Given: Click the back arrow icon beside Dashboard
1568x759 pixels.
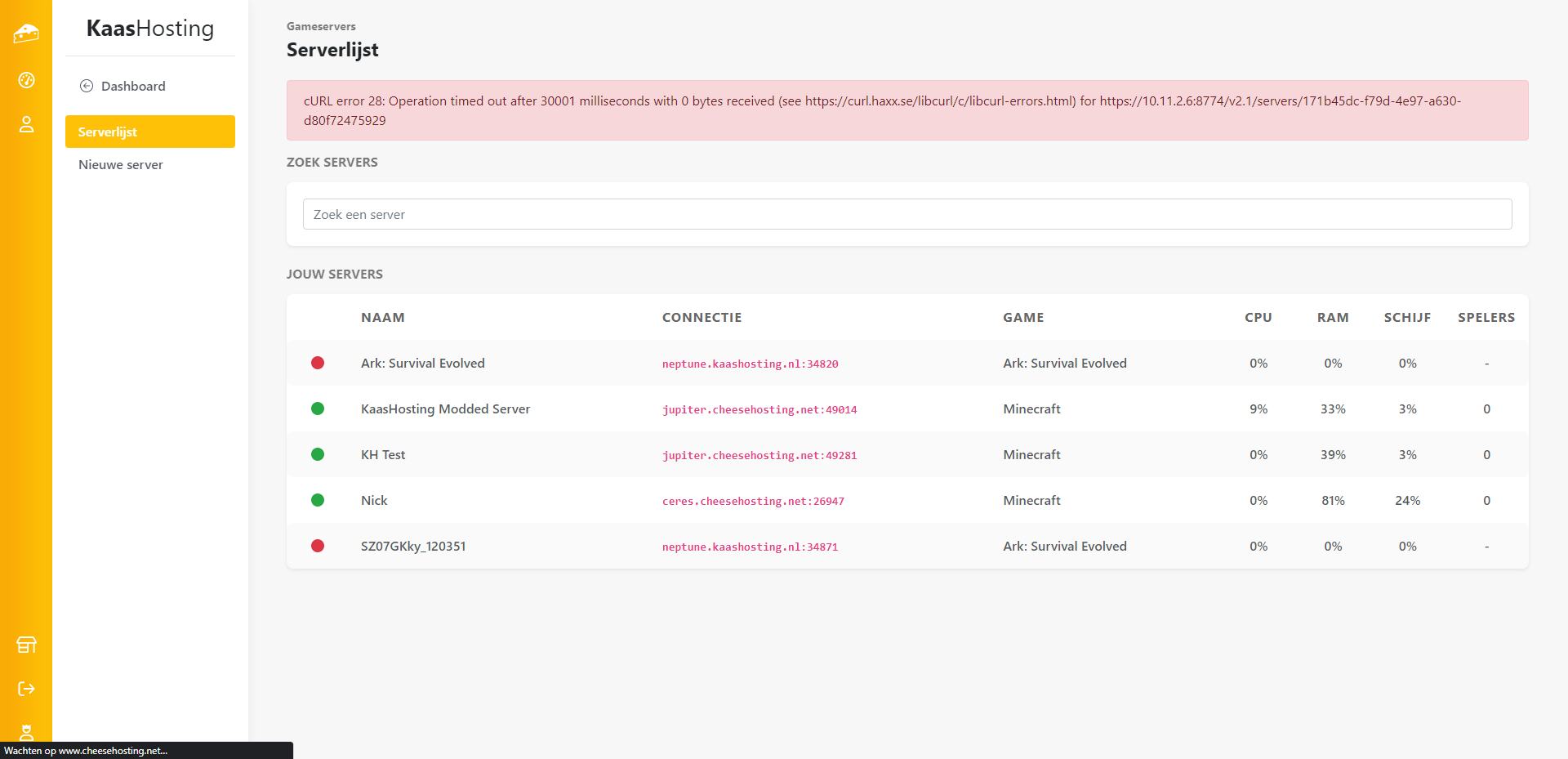Looking at the screenshot, I should tap(87, 86).
